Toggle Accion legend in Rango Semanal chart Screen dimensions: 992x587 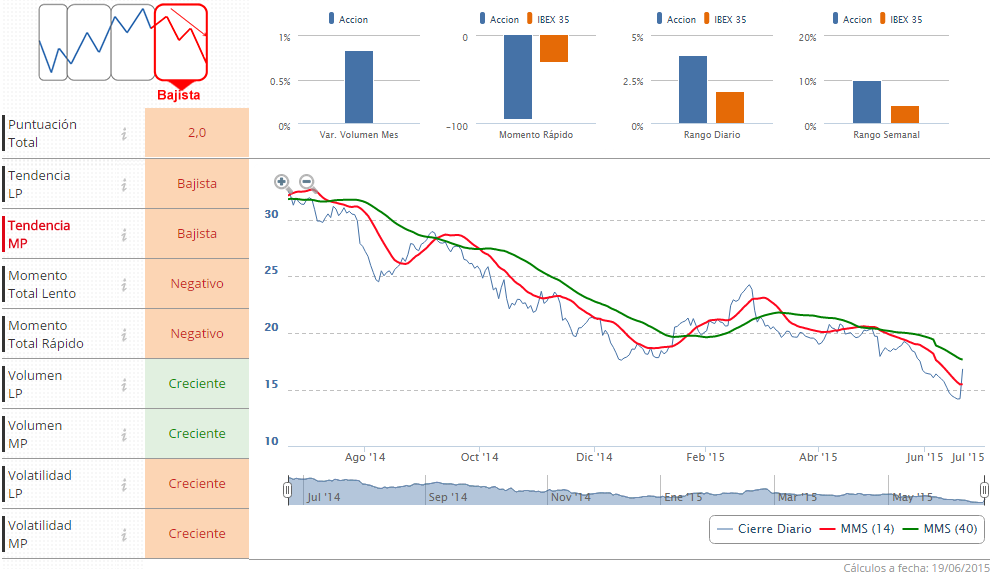coord(852,19)
